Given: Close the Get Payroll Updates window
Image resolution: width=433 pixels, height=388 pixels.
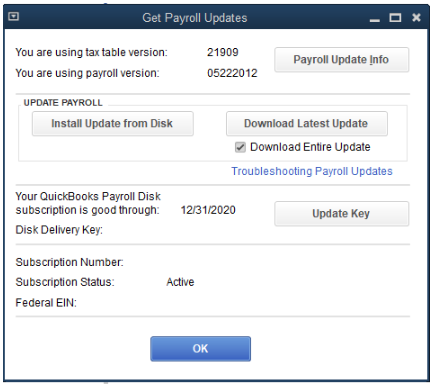Looking at the screenshot, I should (416, 17).
